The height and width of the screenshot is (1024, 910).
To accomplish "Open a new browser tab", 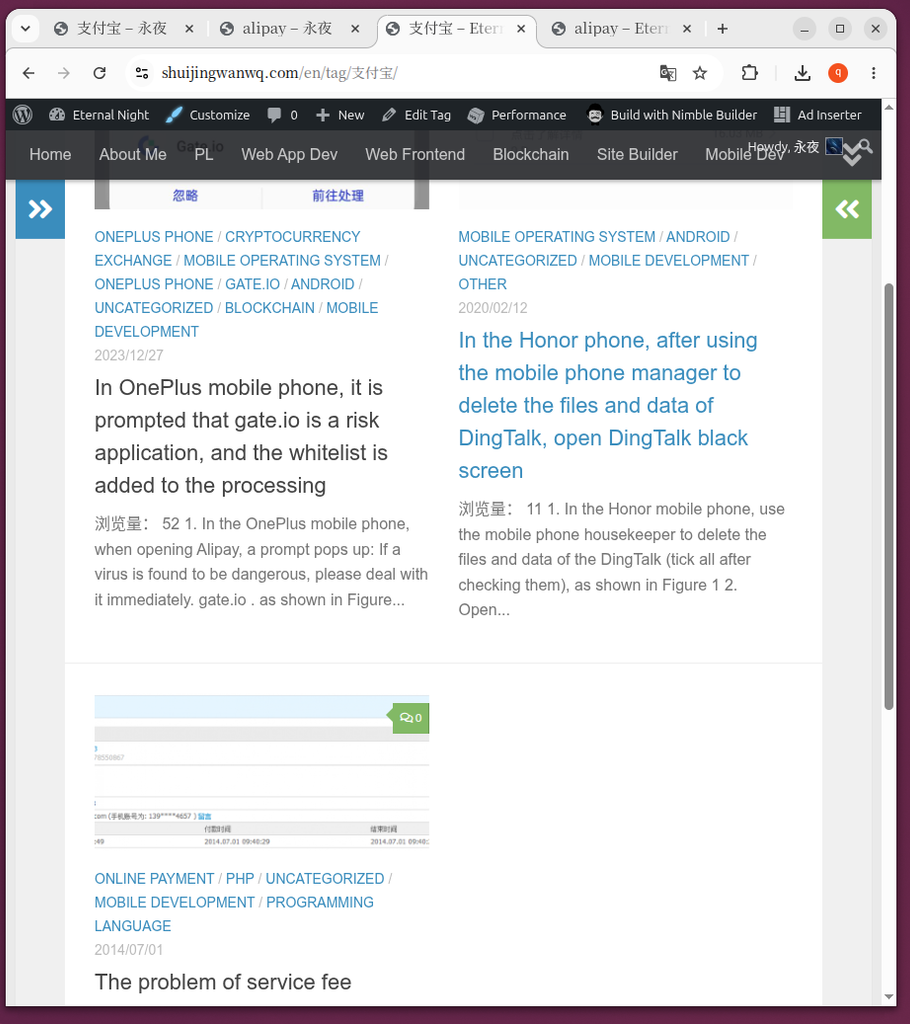I will (723, 29).
